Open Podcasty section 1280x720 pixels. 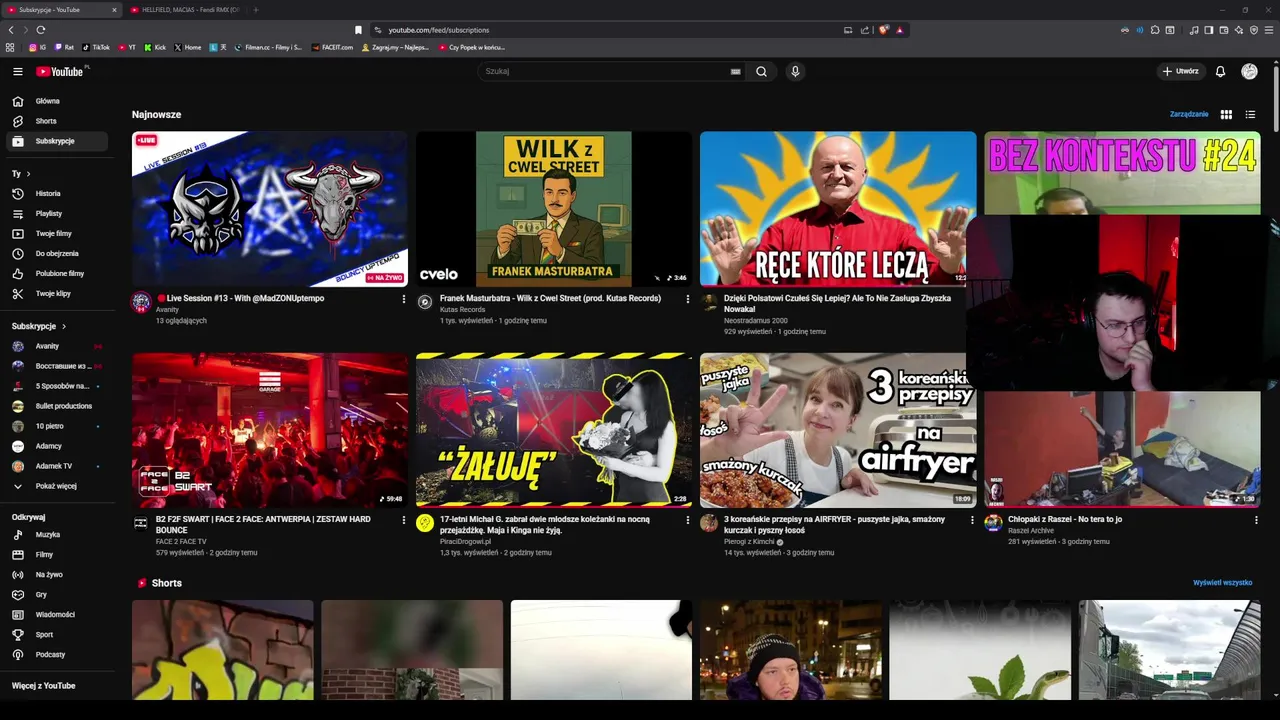(x=58, y=654)
